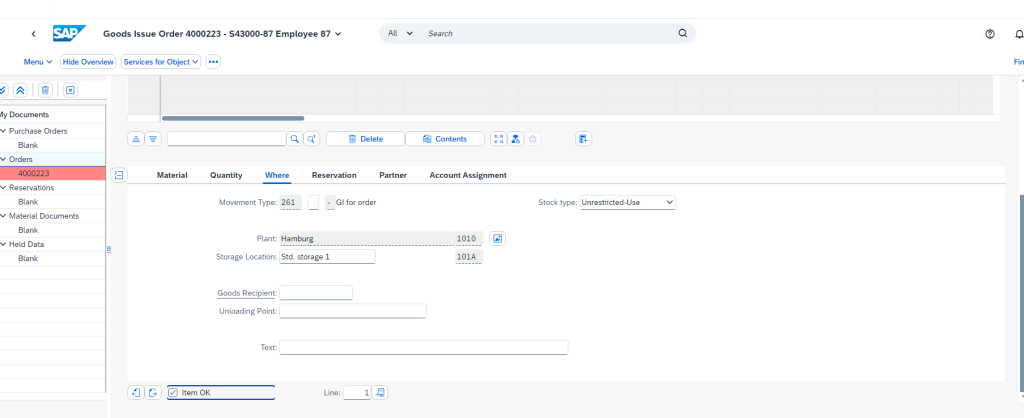The width and height of the screenshot is (1024, 418).
Task: Click the horizontal scrollbar of item grid
Action: [x=232, y=118]
